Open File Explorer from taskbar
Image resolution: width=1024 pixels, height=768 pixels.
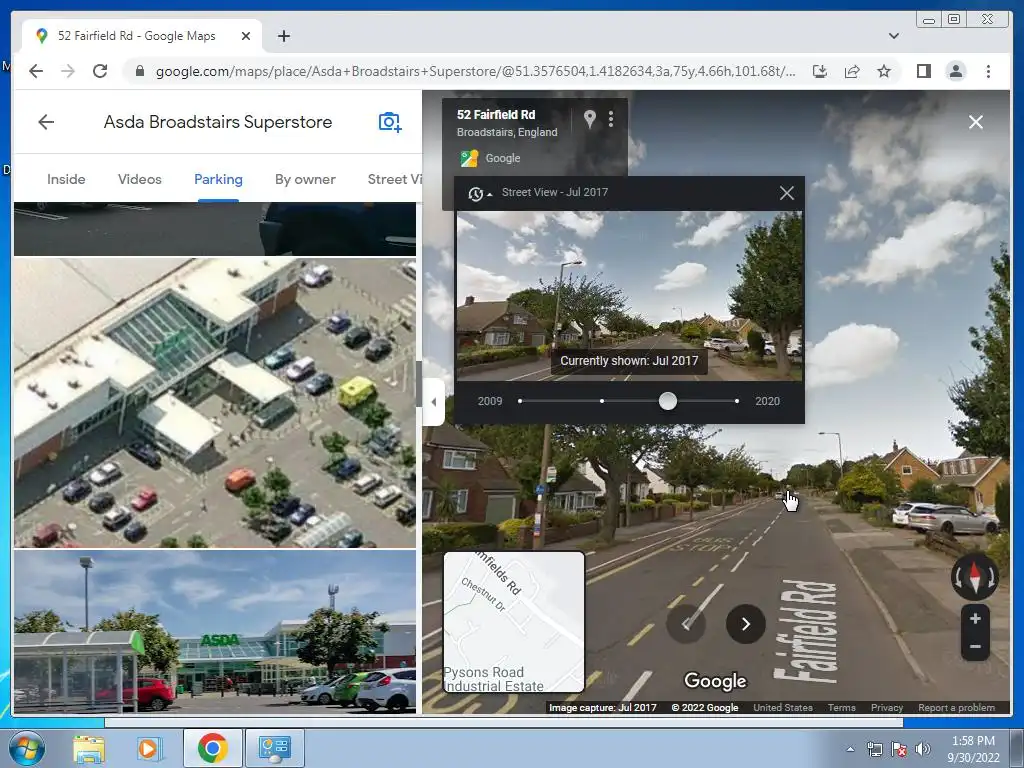tap(88, 748)
